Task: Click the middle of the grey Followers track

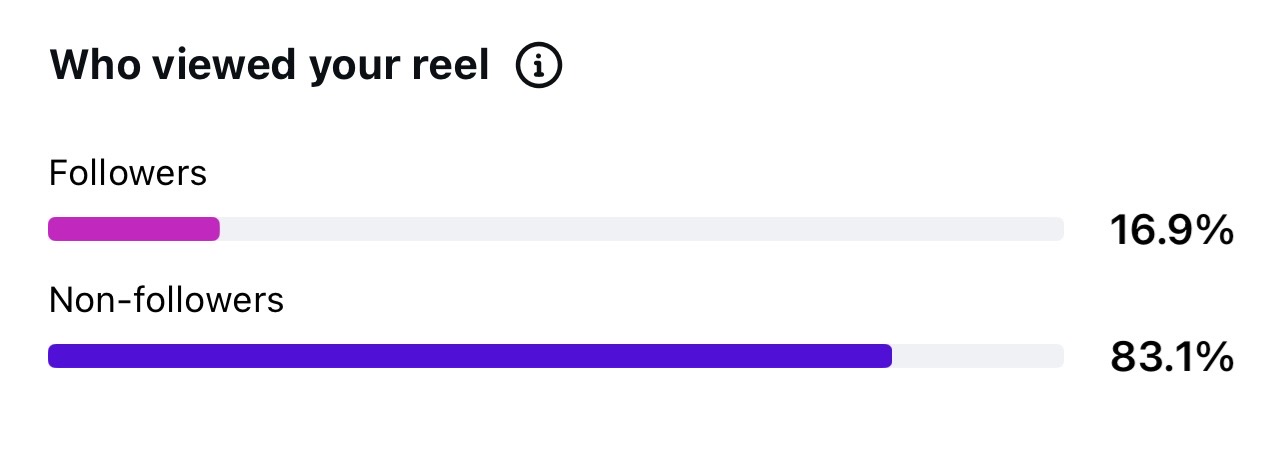Action: (556, 229)
